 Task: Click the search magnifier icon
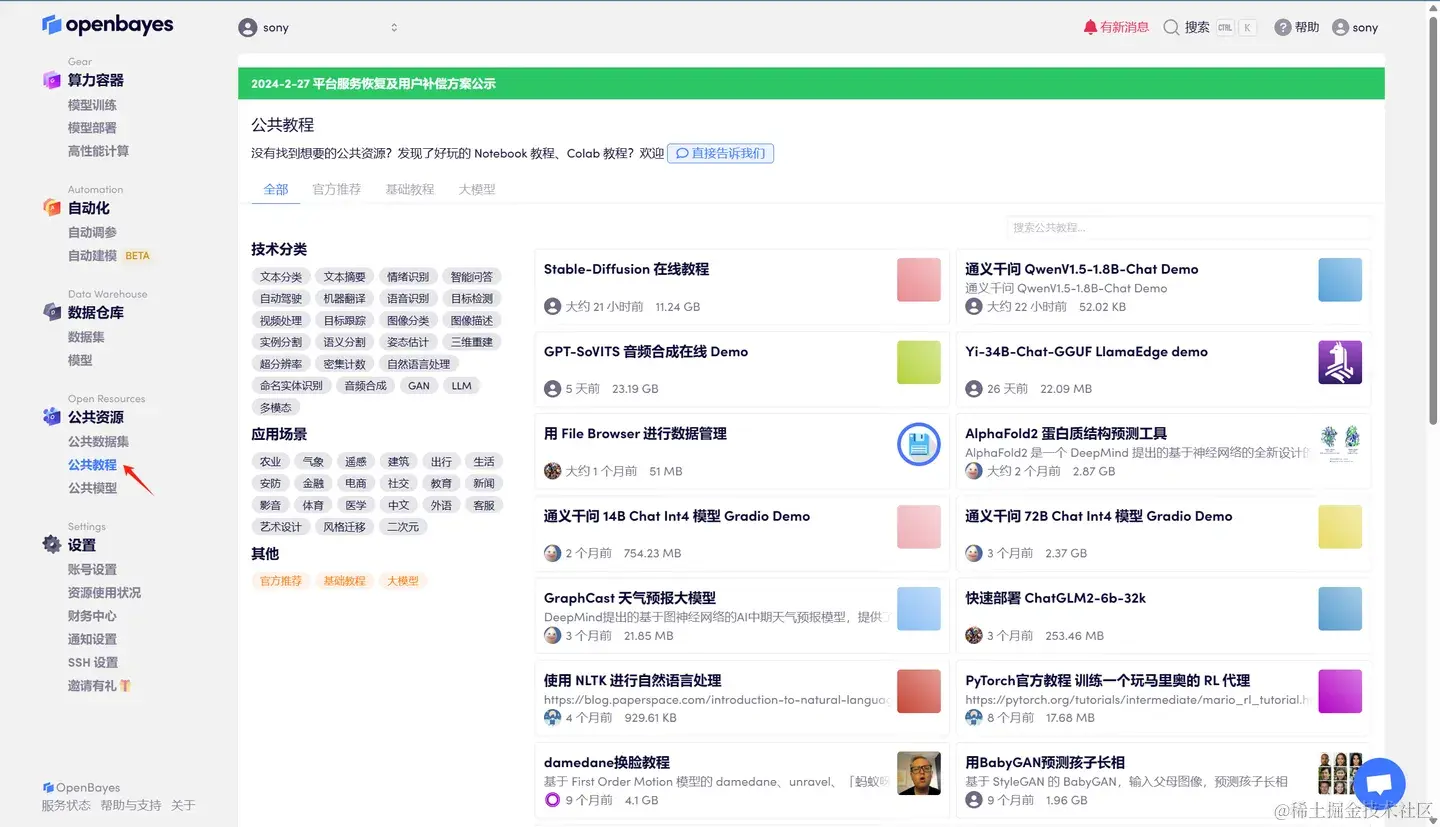tap(1171, 28)
